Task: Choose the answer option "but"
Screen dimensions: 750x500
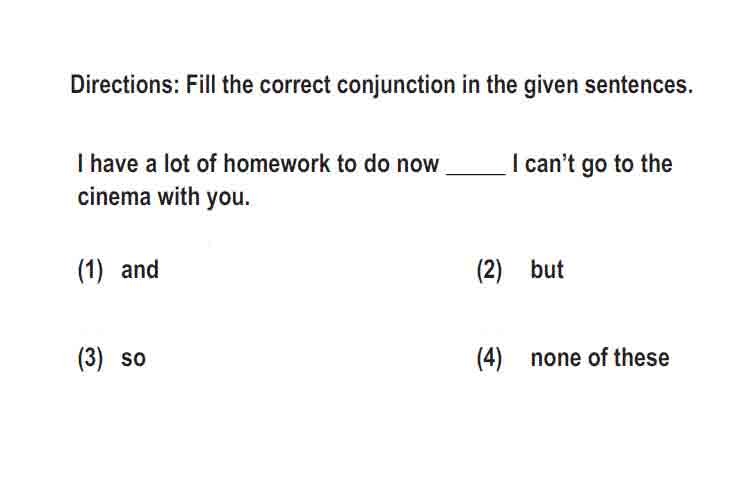Action: click(x=547, y=269)
